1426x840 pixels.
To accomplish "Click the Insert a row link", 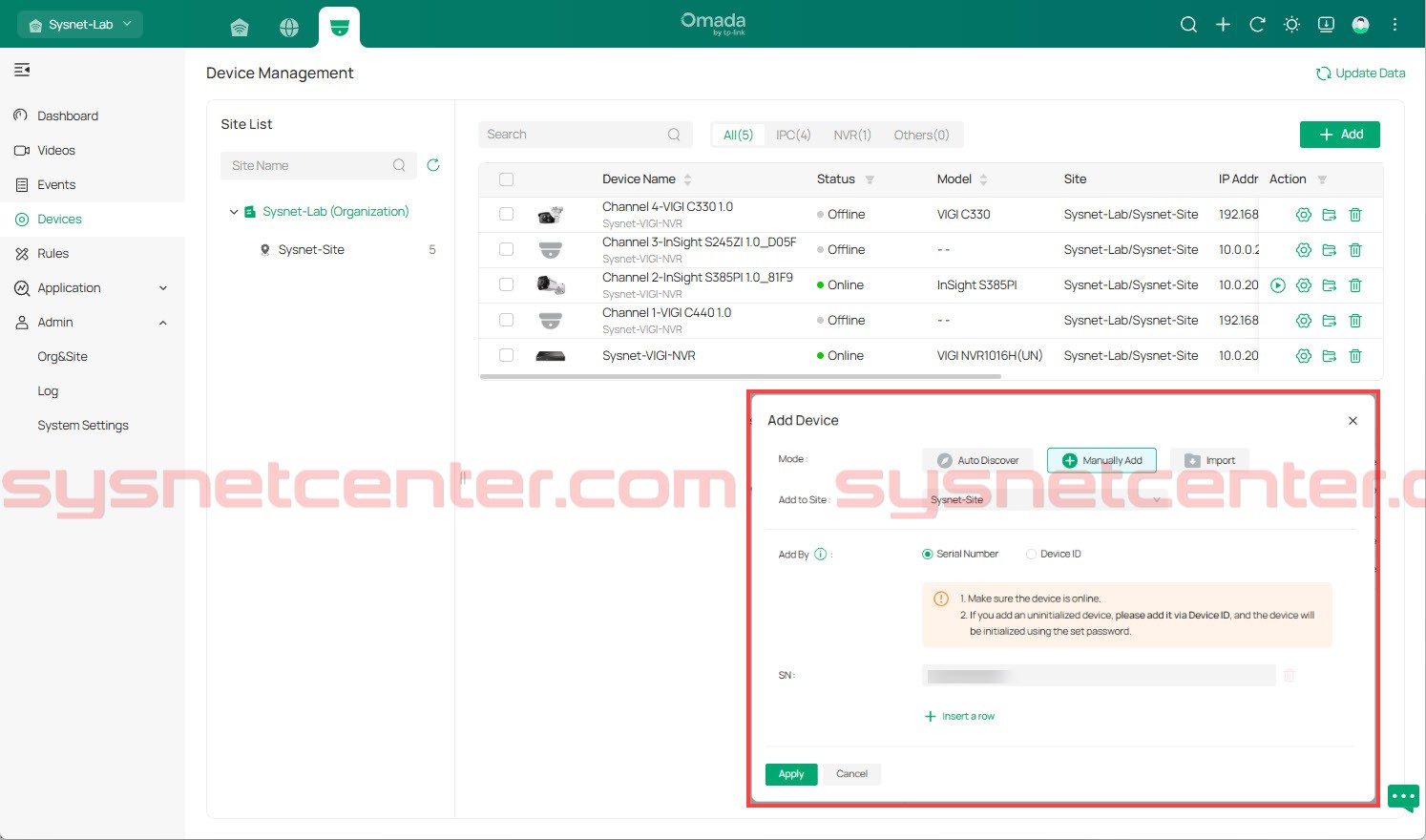I will (x=960, y=716).
